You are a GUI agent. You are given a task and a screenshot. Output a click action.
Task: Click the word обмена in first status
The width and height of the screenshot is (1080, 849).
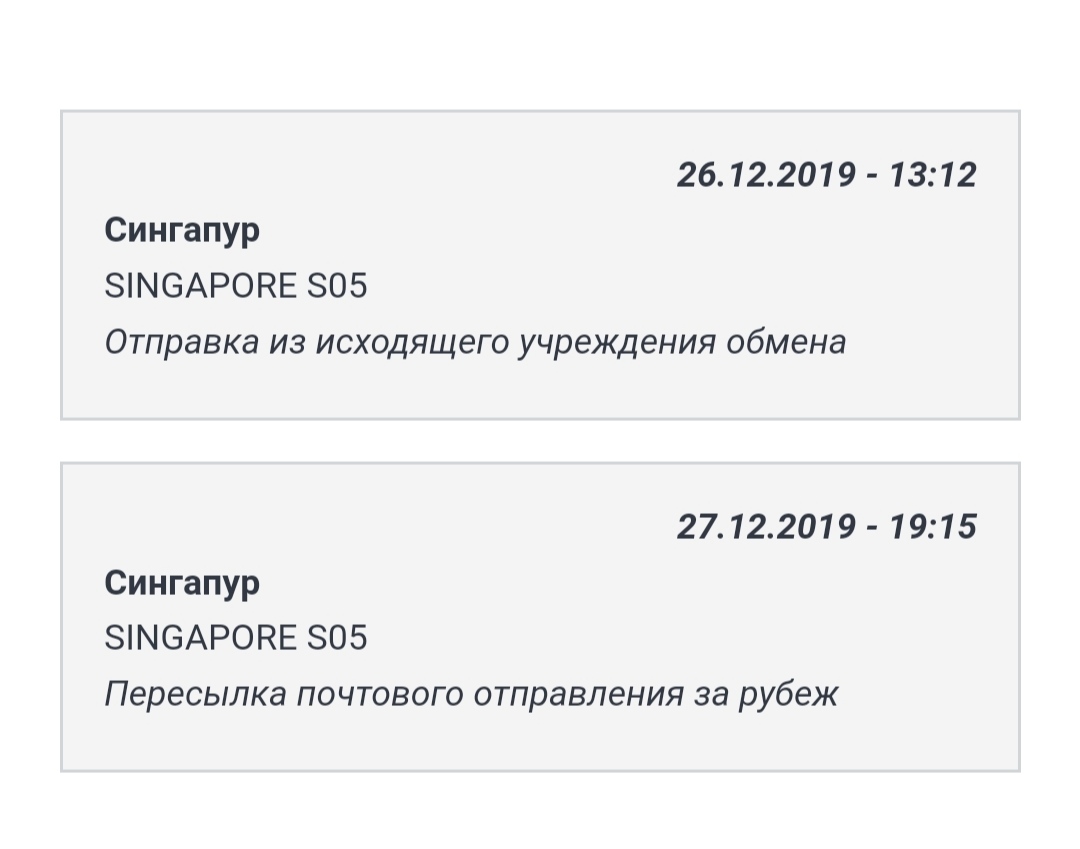tap(786, 342)
